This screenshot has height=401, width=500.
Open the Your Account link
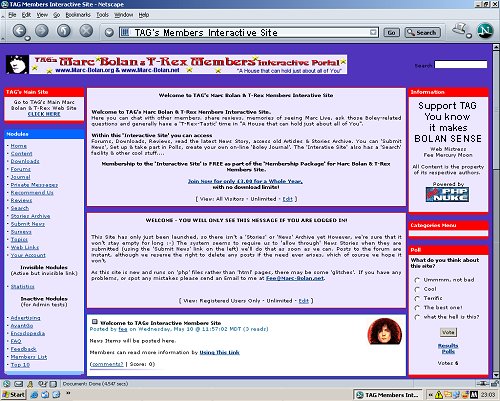coord(28,255)
